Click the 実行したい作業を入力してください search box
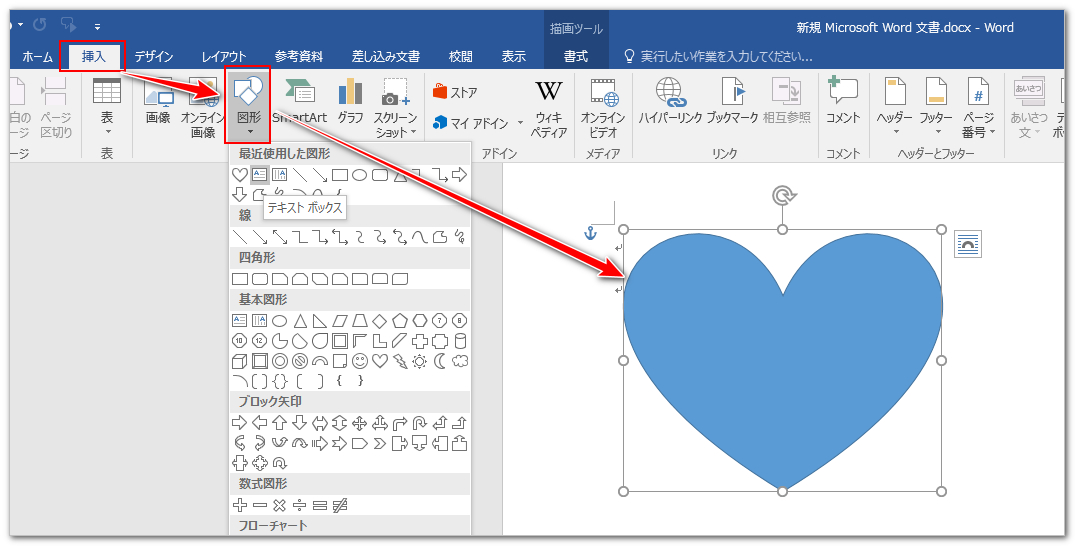This screenshot has height=546, width=1075. point(718,56)
